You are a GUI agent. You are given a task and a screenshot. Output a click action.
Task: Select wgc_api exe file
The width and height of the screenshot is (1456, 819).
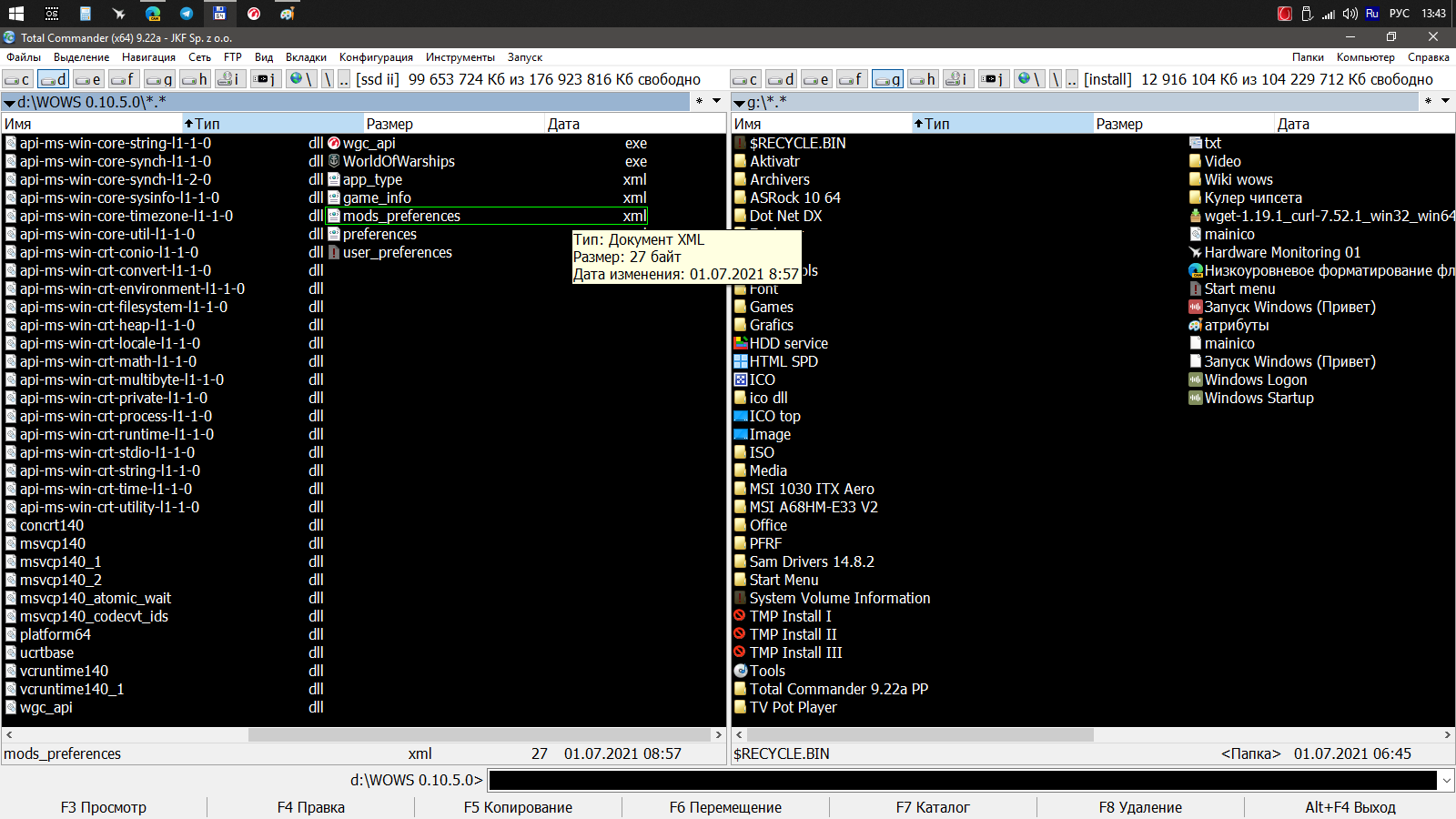(487, 143)
